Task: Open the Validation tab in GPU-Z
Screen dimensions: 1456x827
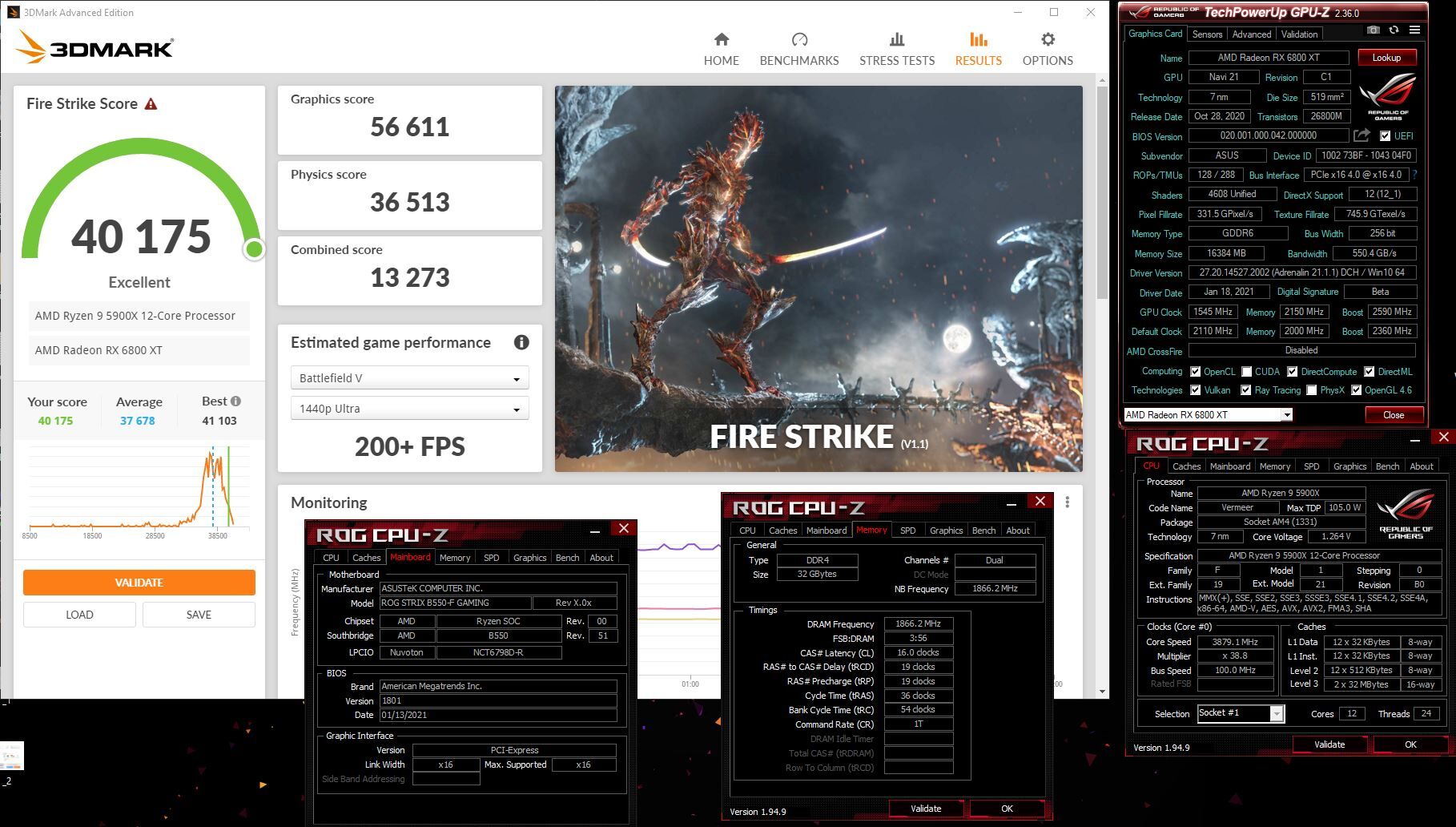Action: (1299, 34)
